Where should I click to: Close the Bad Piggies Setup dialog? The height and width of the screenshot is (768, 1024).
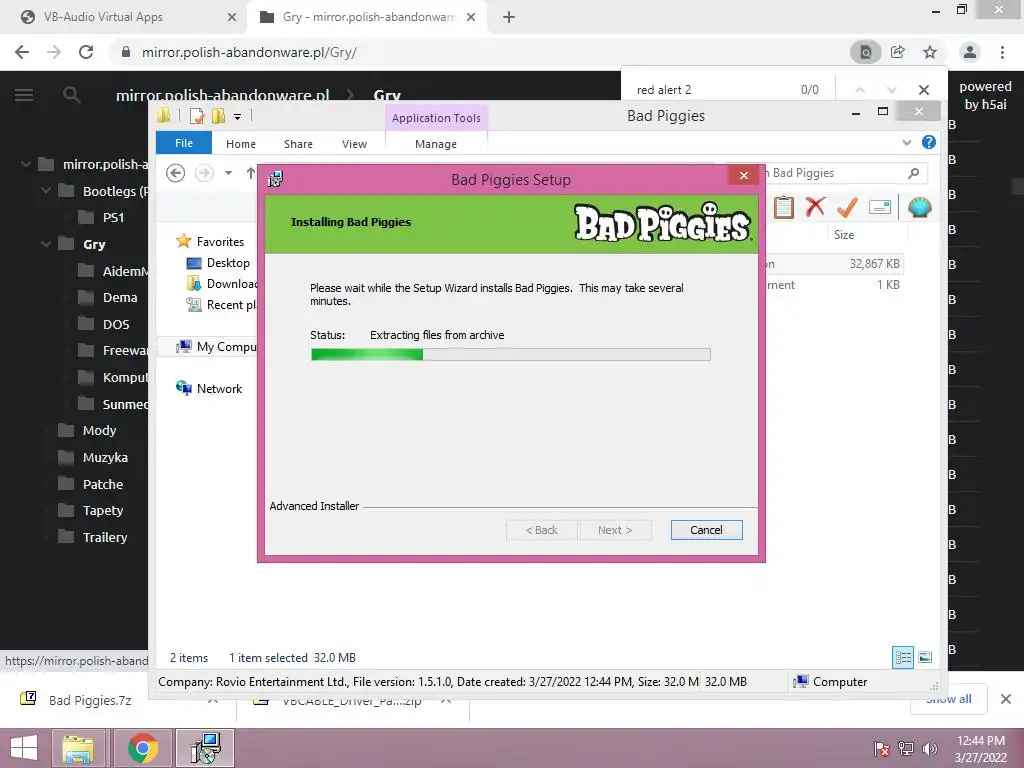click(743, 175)
